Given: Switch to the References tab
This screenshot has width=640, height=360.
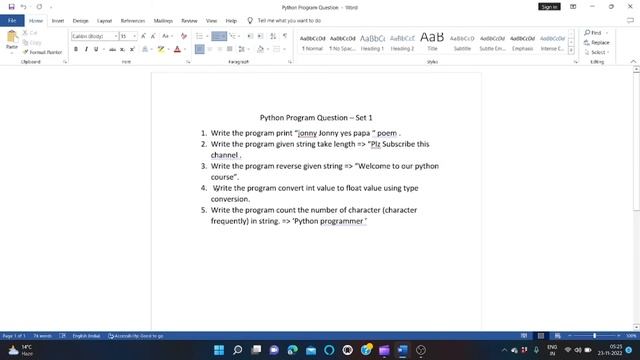Looking at the screenshot, I should click(x=133, y=20).
